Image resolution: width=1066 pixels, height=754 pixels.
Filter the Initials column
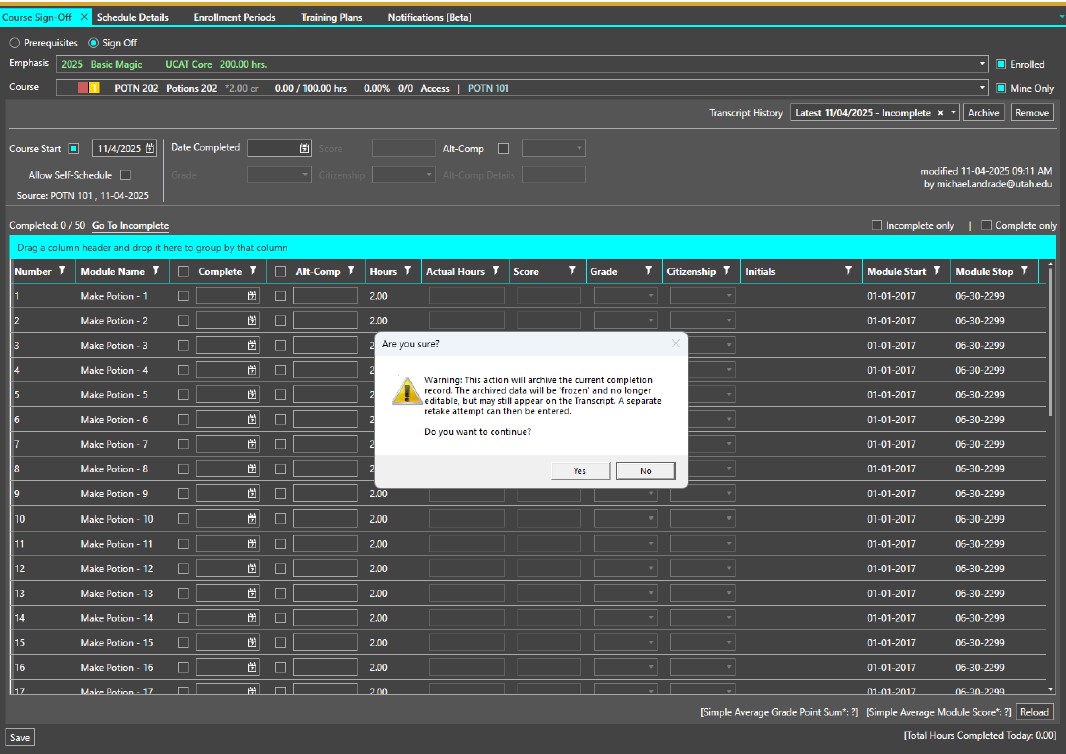click(x=848, y=271)
